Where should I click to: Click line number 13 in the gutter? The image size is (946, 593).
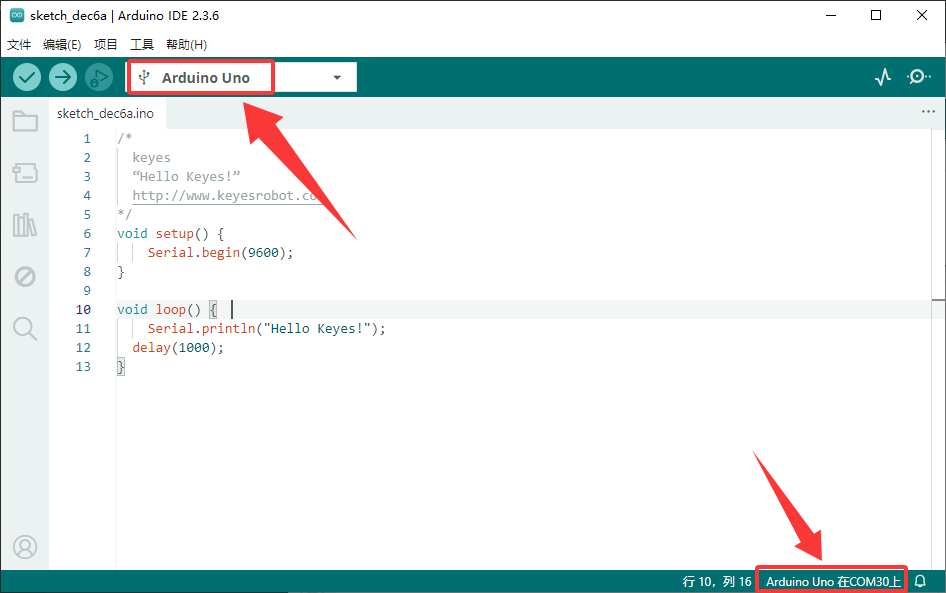(83, 367)
